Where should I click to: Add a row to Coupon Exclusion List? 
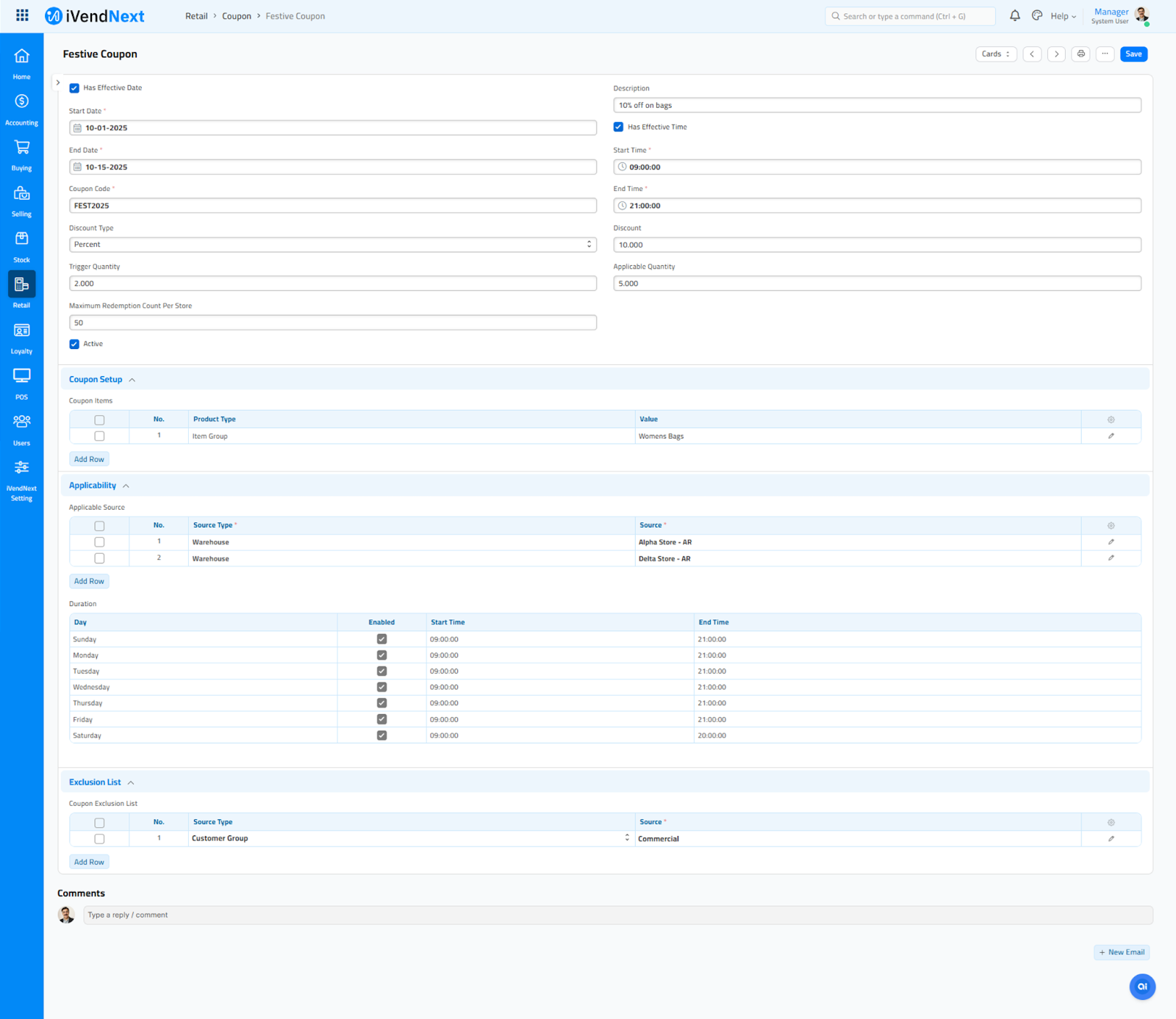click(89, 862)
